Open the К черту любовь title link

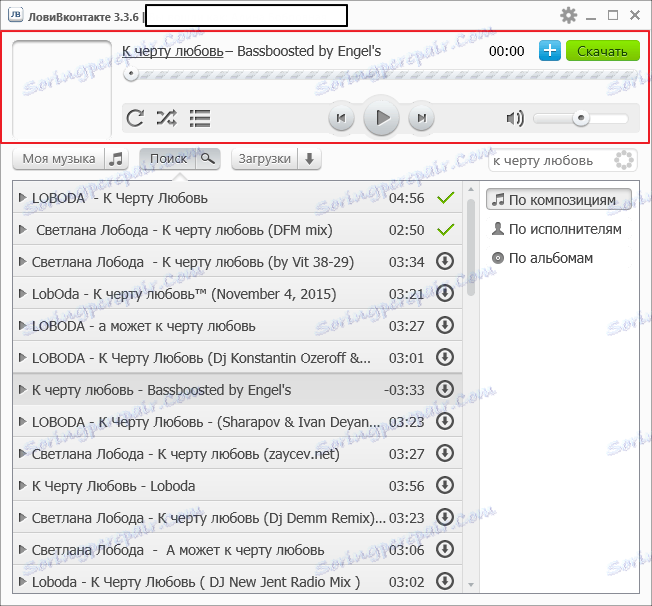pos(173,51)
